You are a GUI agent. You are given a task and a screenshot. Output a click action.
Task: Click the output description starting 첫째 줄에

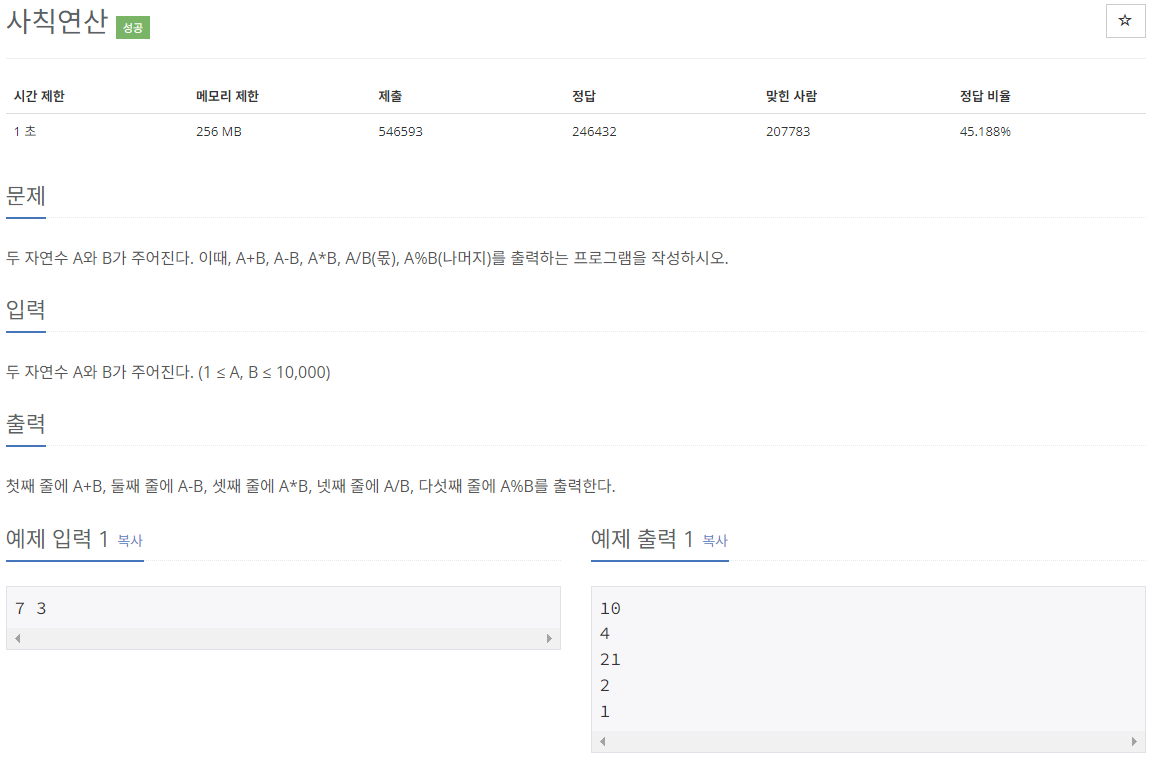pyautogui.click(x=310, y=486)
